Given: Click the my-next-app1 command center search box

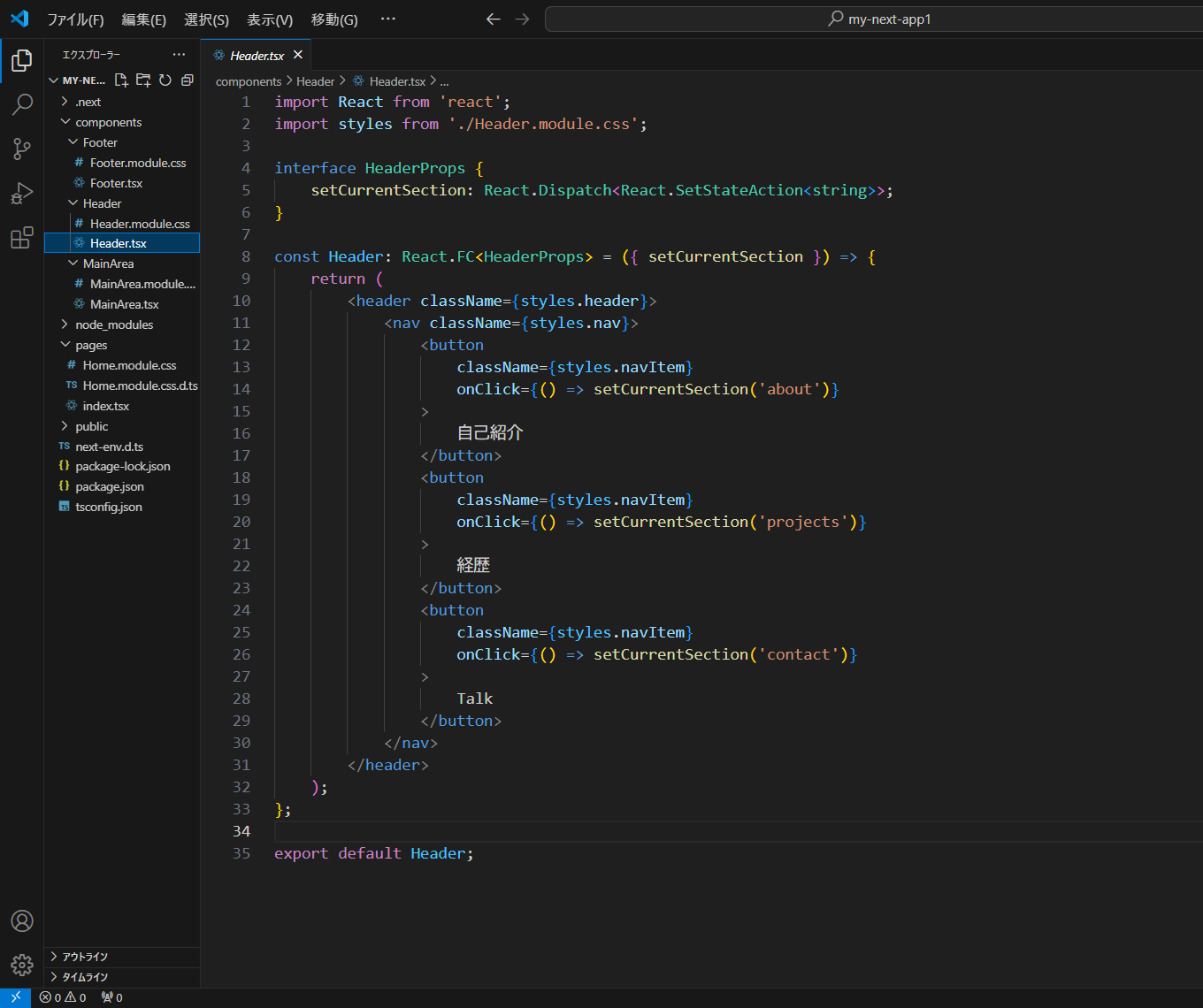Looking at the screenshot, I should (873, 19).
